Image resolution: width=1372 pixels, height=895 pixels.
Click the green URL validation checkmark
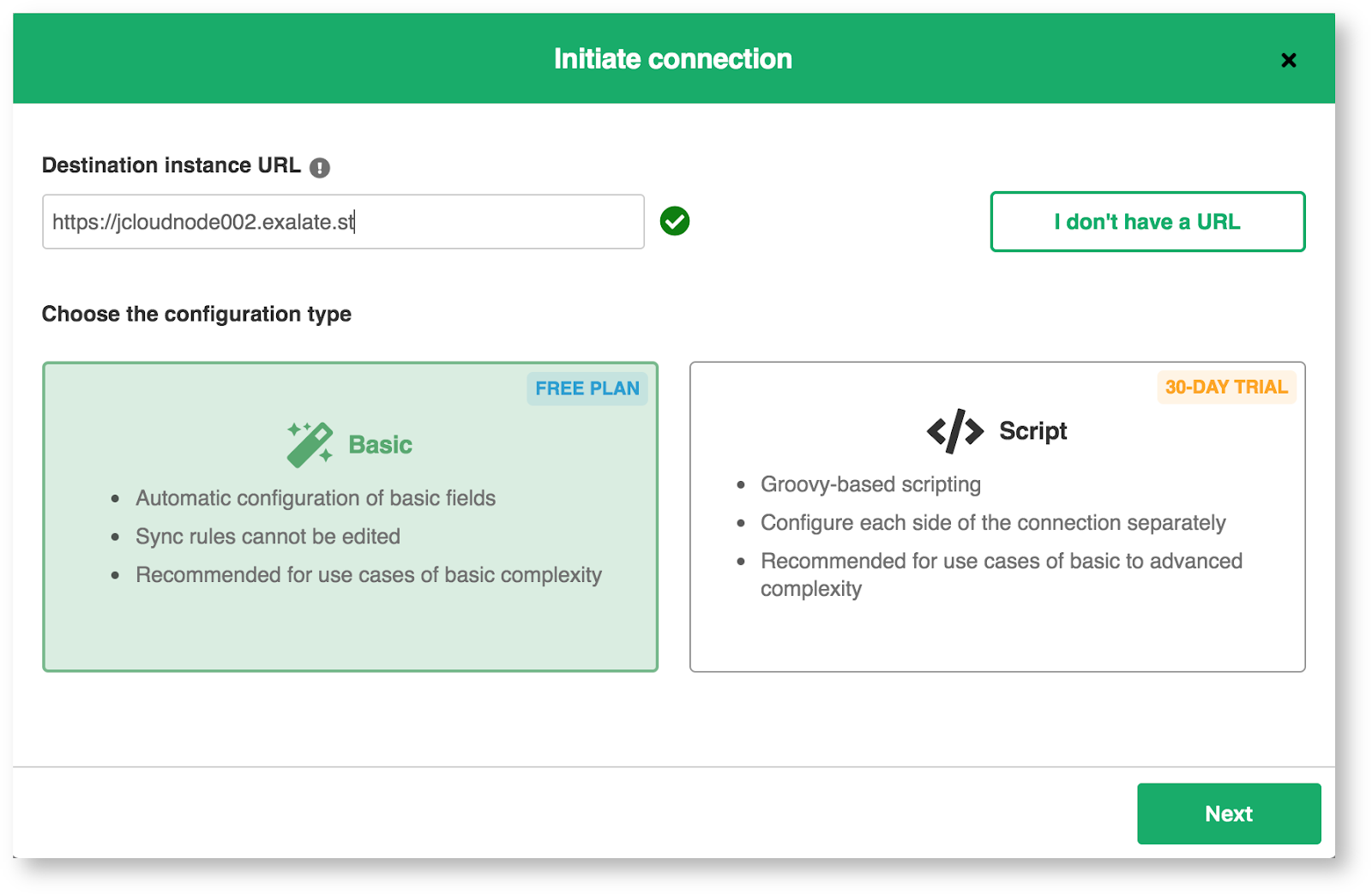click(675, 221)
